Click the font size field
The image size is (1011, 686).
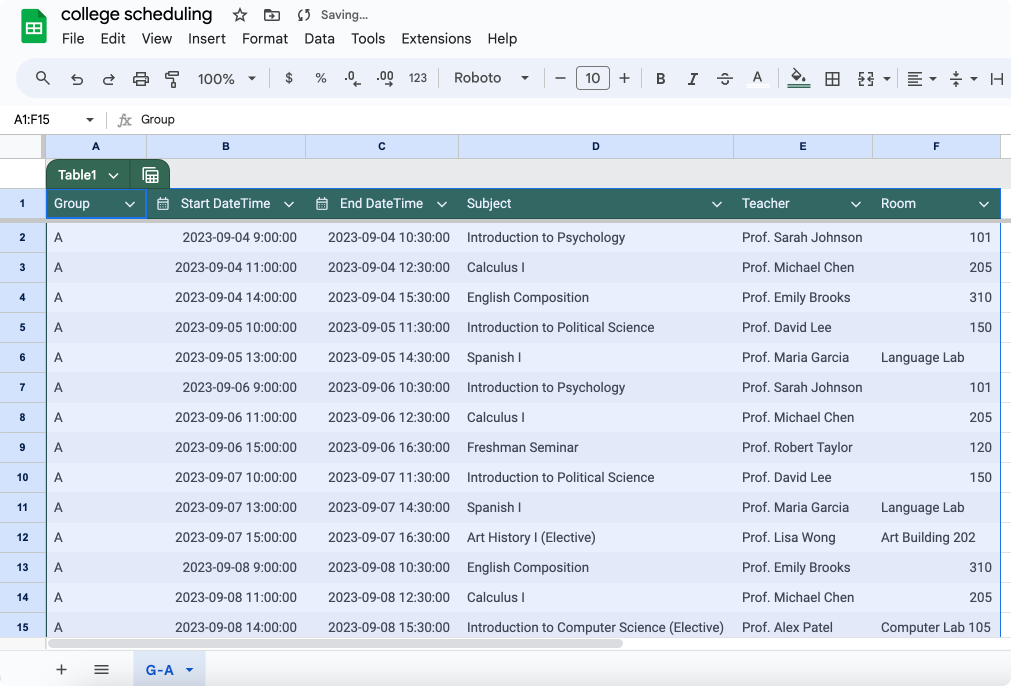593,78
